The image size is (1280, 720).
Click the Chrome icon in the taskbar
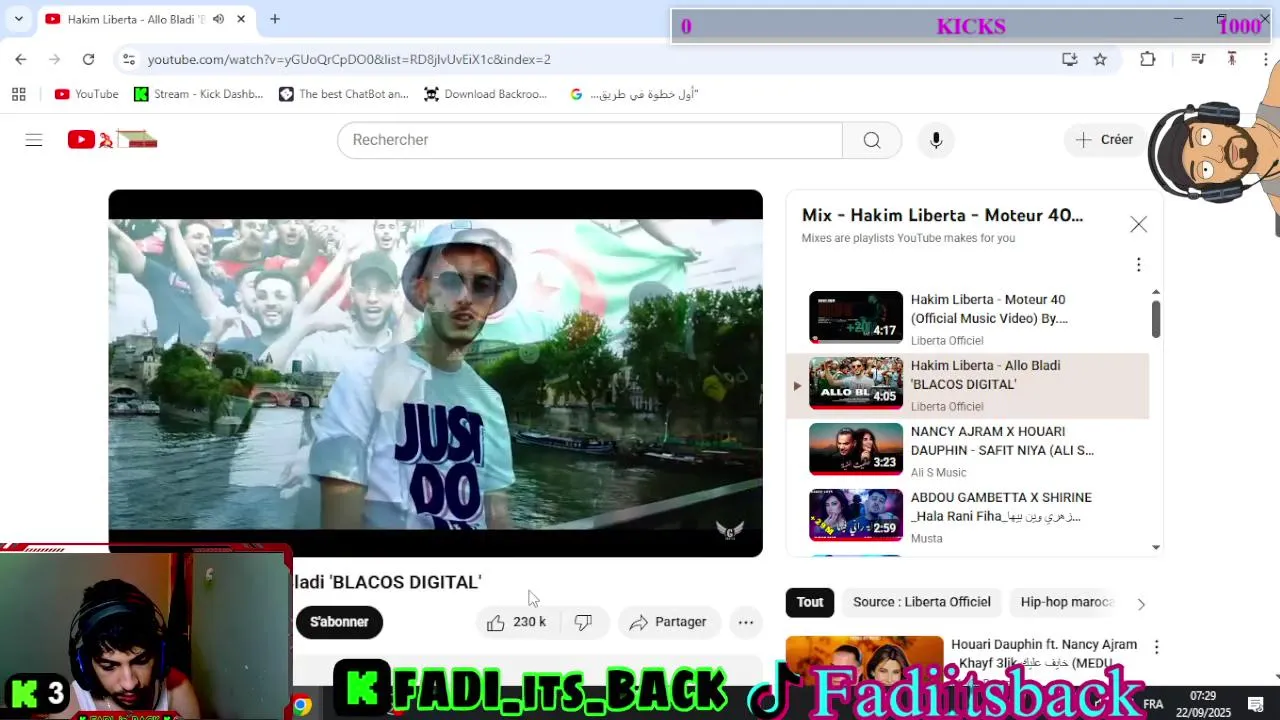click(x=301, y=706)
